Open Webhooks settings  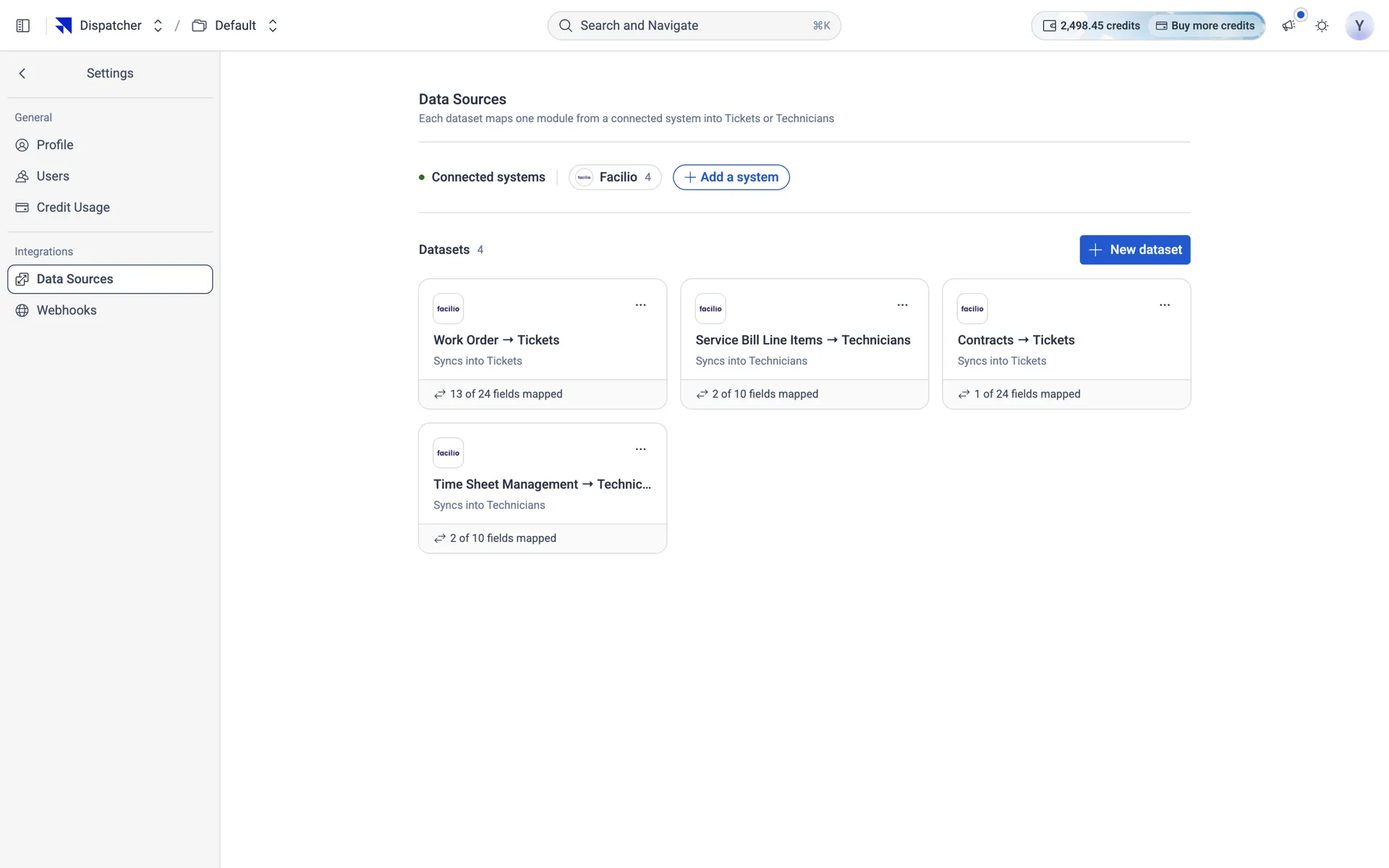[x=110, y=310]
